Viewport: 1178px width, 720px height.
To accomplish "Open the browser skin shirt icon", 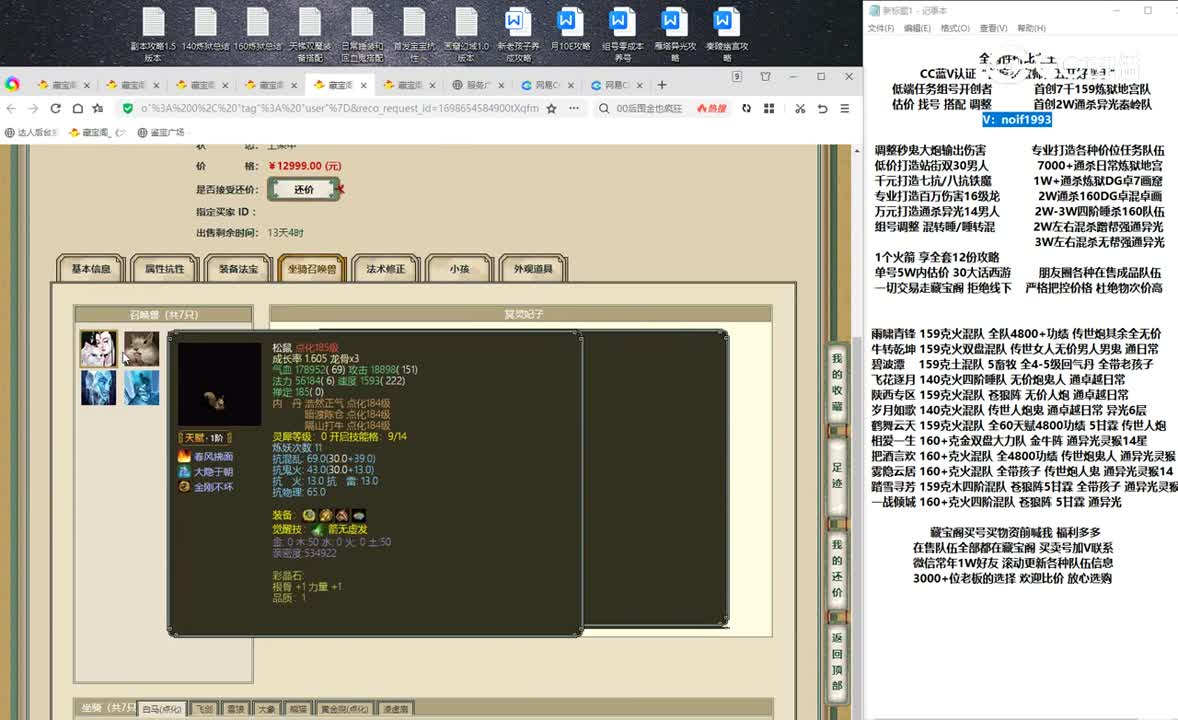I will [766, 77].
